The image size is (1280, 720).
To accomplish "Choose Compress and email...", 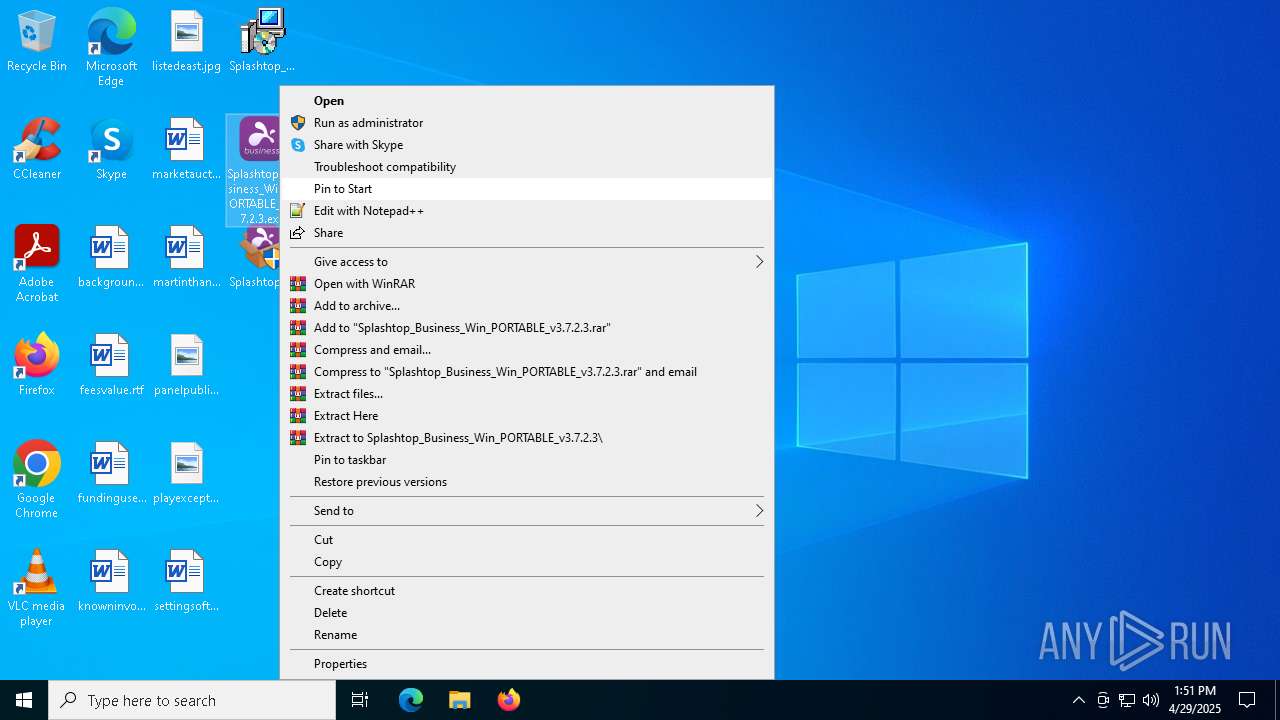I will [x=527, y=350].
